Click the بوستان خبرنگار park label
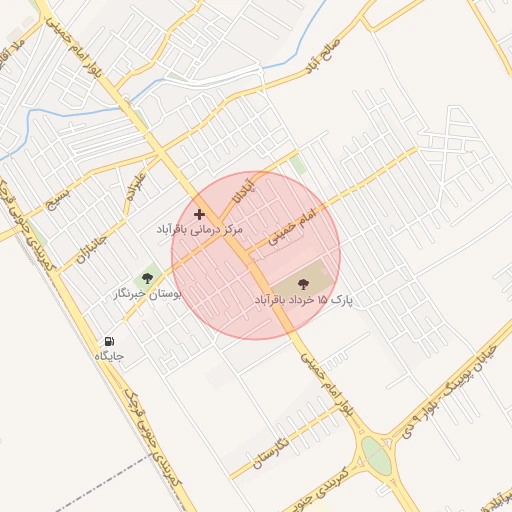 (x=147, y=294)
